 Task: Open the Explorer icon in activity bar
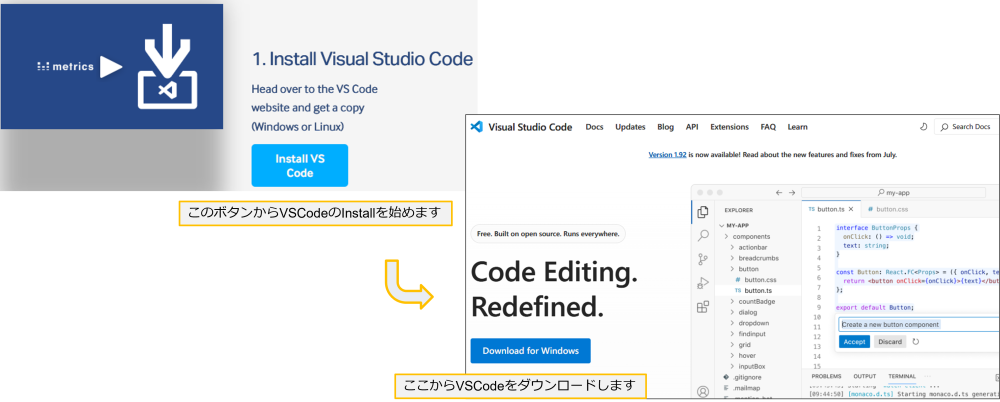click(703, 212)
